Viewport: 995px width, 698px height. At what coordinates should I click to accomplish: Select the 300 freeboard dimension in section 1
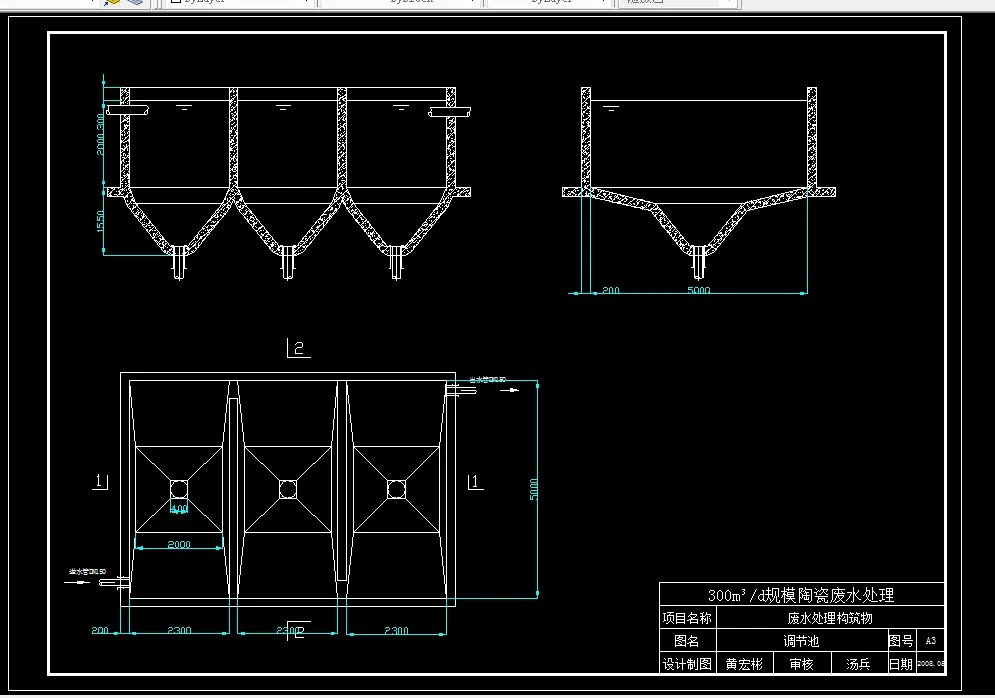[100, 121]
